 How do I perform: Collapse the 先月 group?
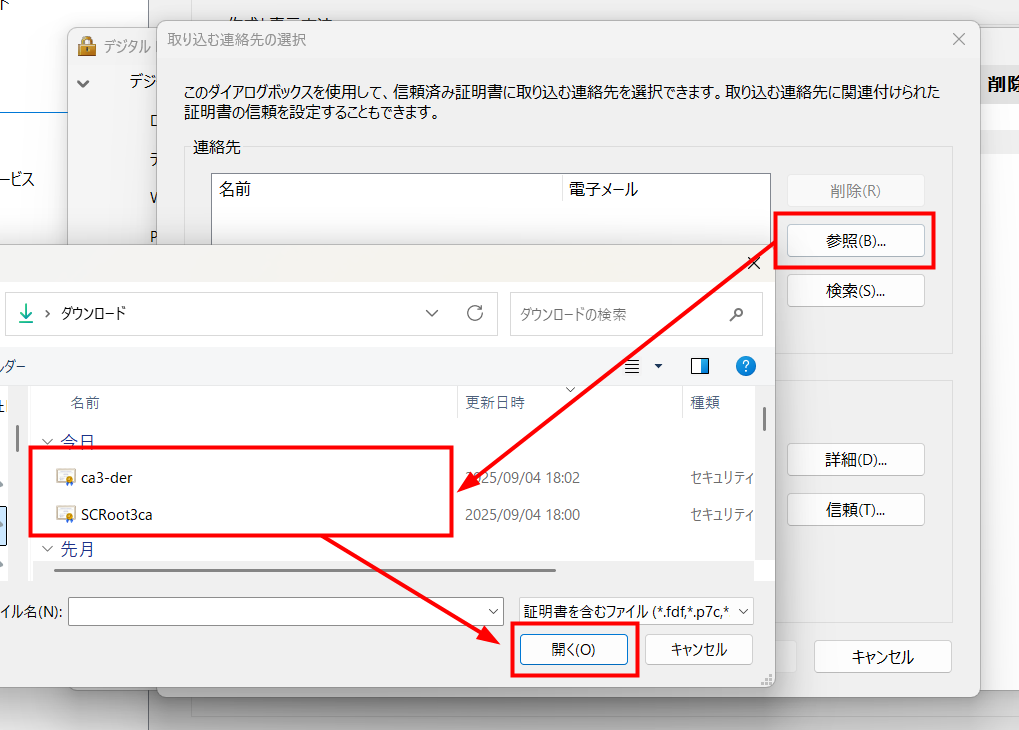(47, 549)
